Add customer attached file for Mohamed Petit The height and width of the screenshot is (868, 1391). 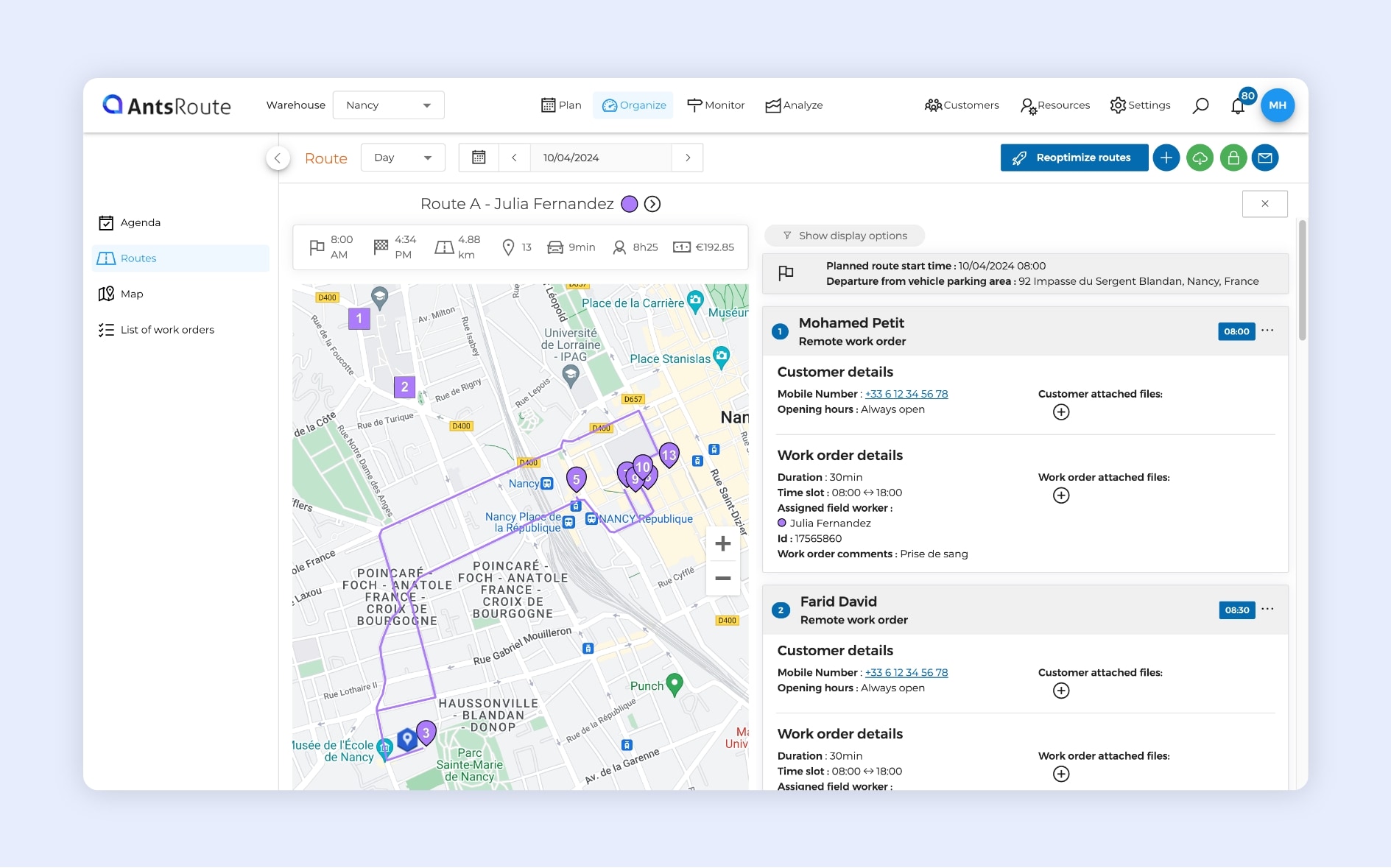coord(1060,412)
